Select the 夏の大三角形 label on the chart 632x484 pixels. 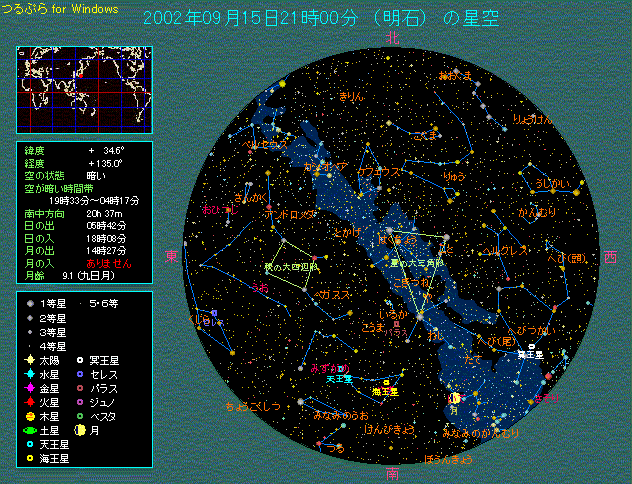(408, 263)
